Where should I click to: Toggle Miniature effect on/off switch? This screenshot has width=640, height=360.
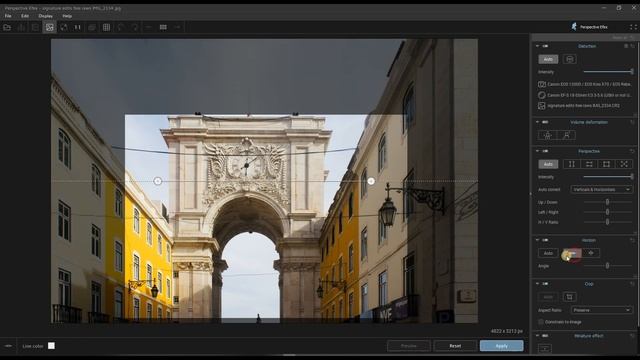(x=545, y=336)
